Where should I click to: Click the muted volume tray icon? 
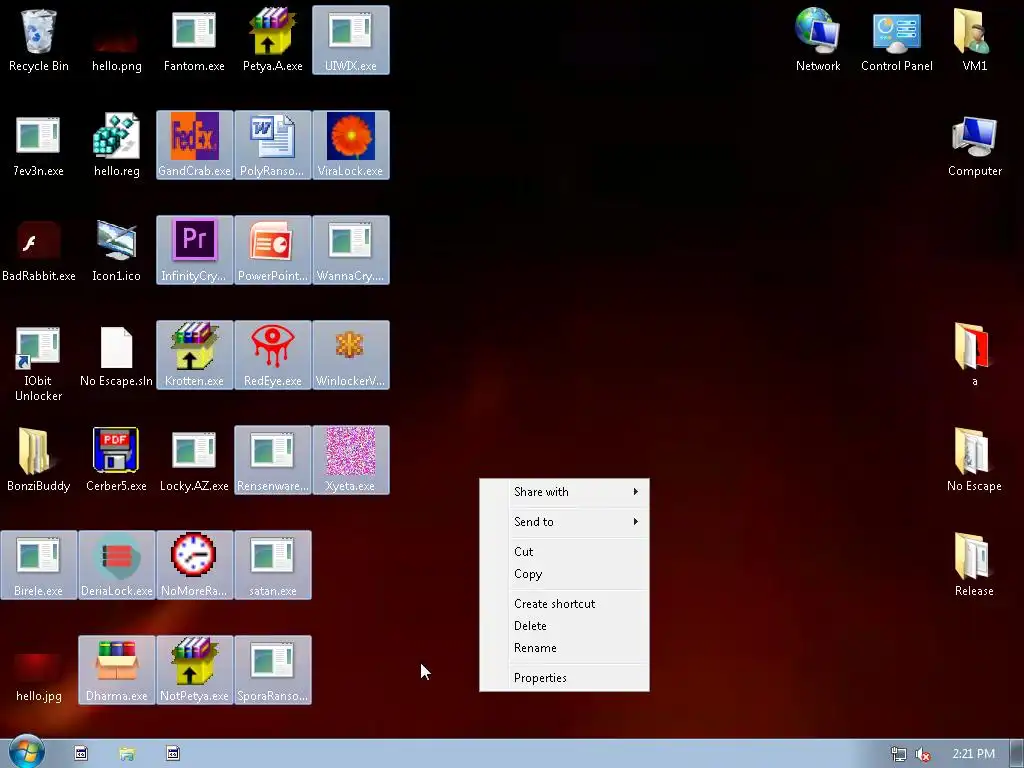pos(923,754)
